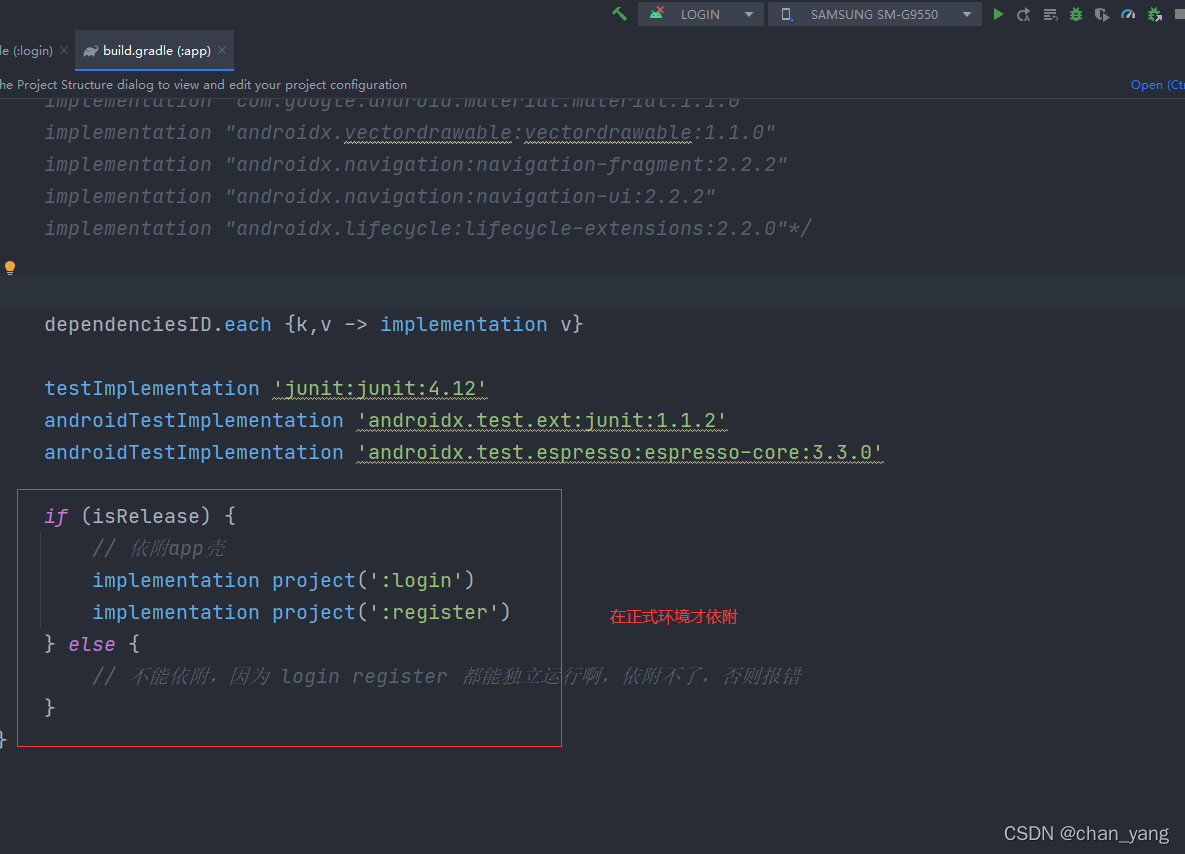Click the Apply Code Changes icon

(x=1050, y=14)
